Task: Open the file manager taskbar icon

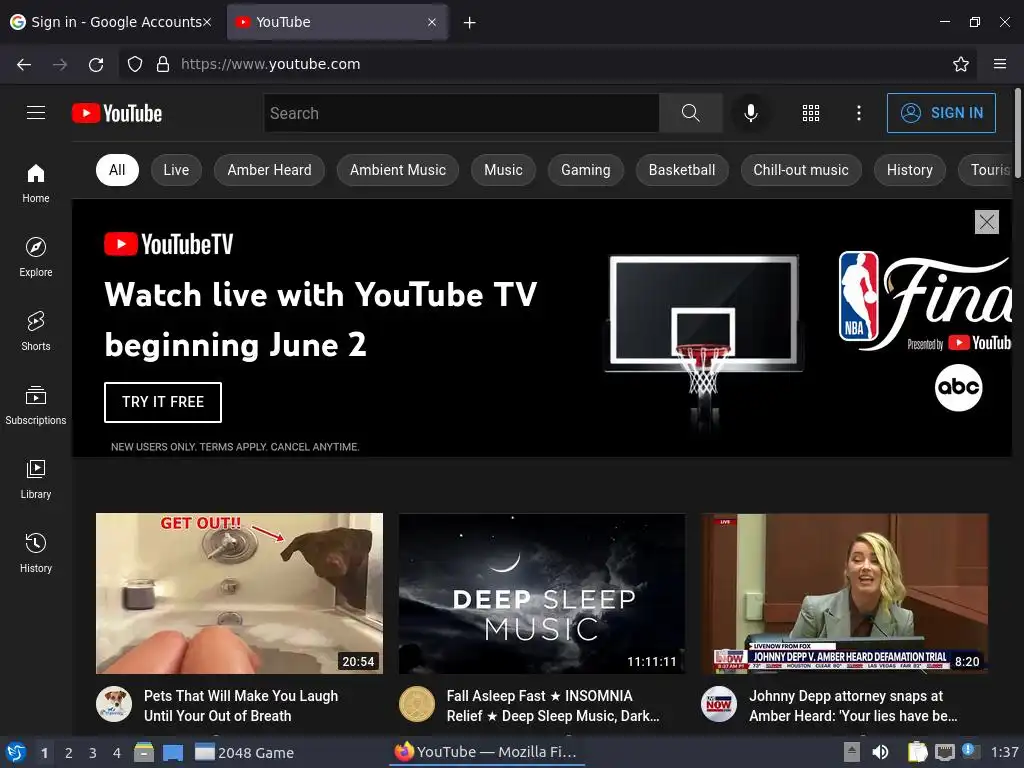Action: click(144, 752)
